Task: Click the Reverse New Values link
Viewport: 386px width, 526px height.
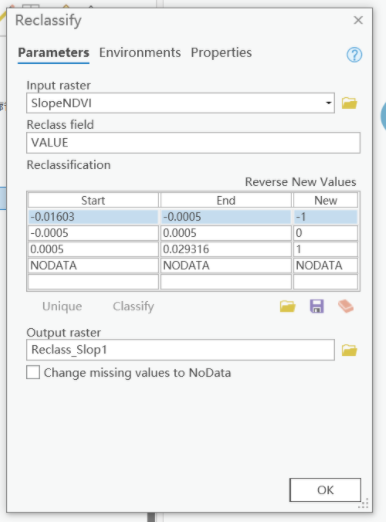Action: [300, 182]
